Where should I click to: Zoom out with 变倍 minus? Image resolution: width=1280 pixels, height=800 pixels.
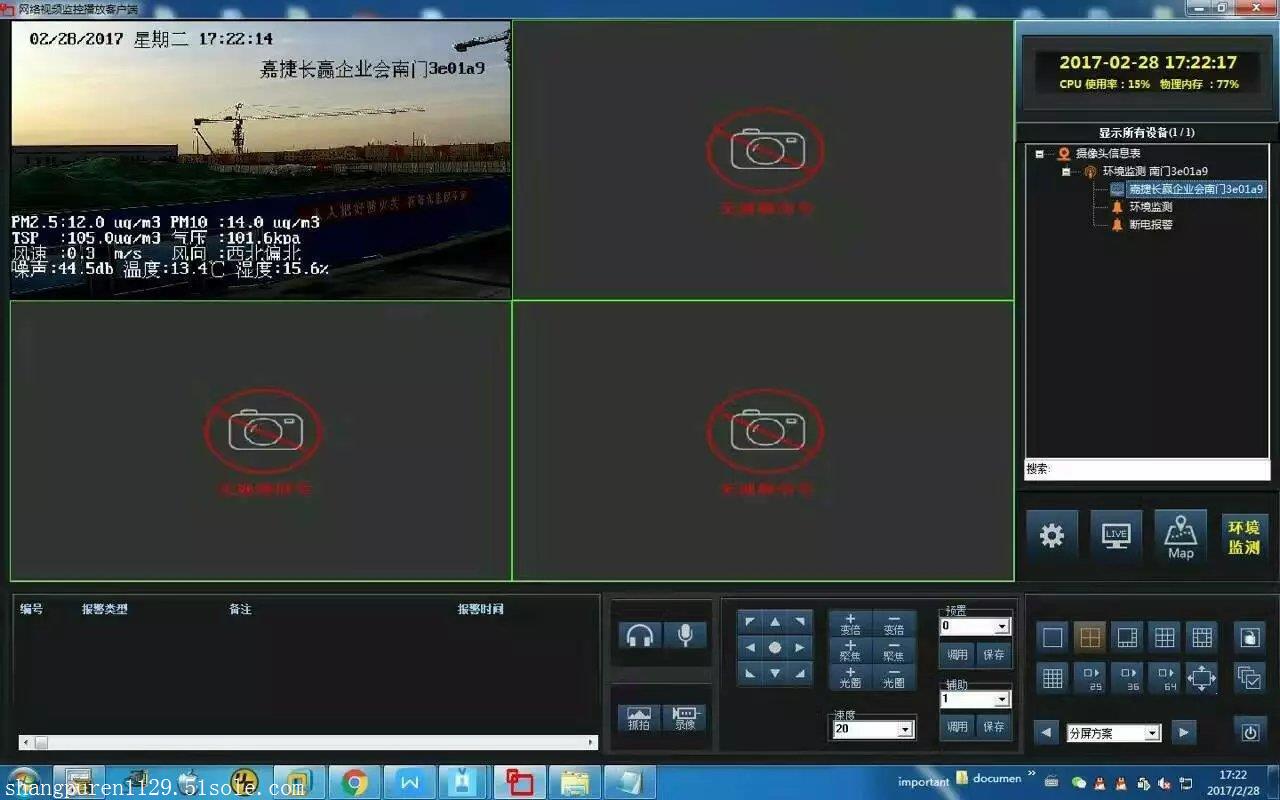point(894,624)
